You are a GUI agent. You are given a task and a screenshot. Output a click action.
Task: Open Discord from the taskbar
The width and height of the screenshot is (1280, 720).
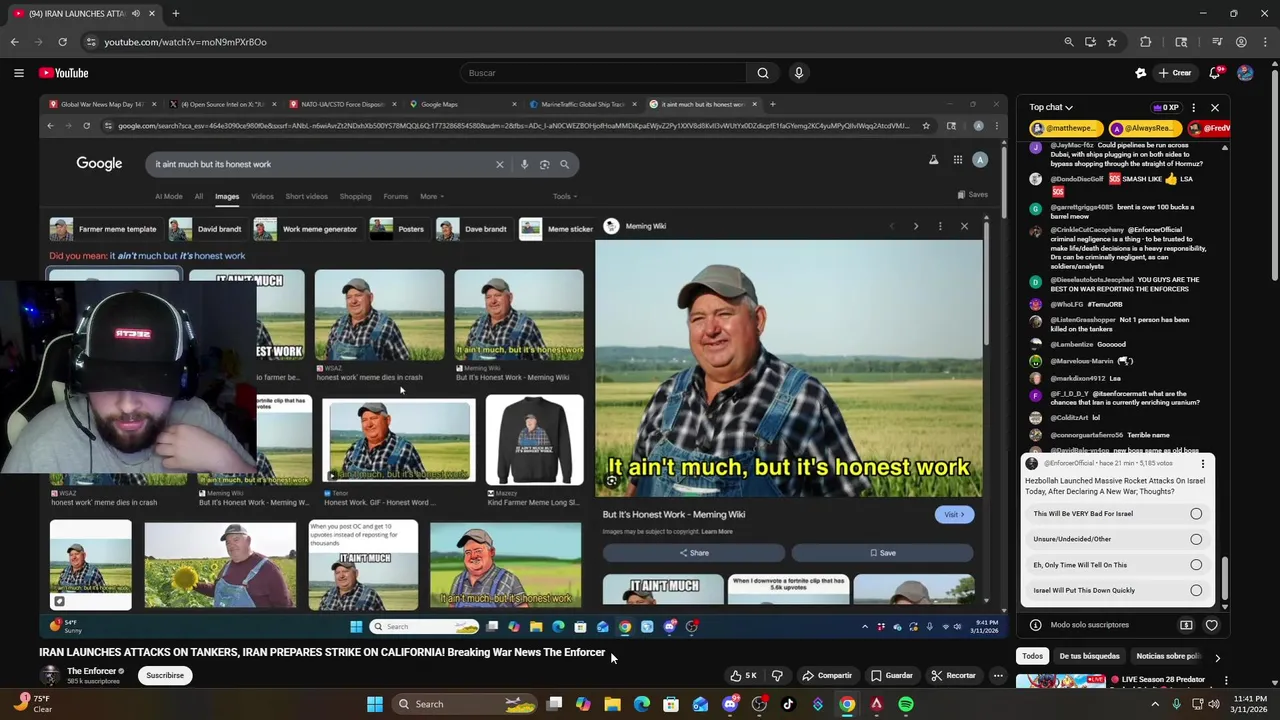pos(730,704)
